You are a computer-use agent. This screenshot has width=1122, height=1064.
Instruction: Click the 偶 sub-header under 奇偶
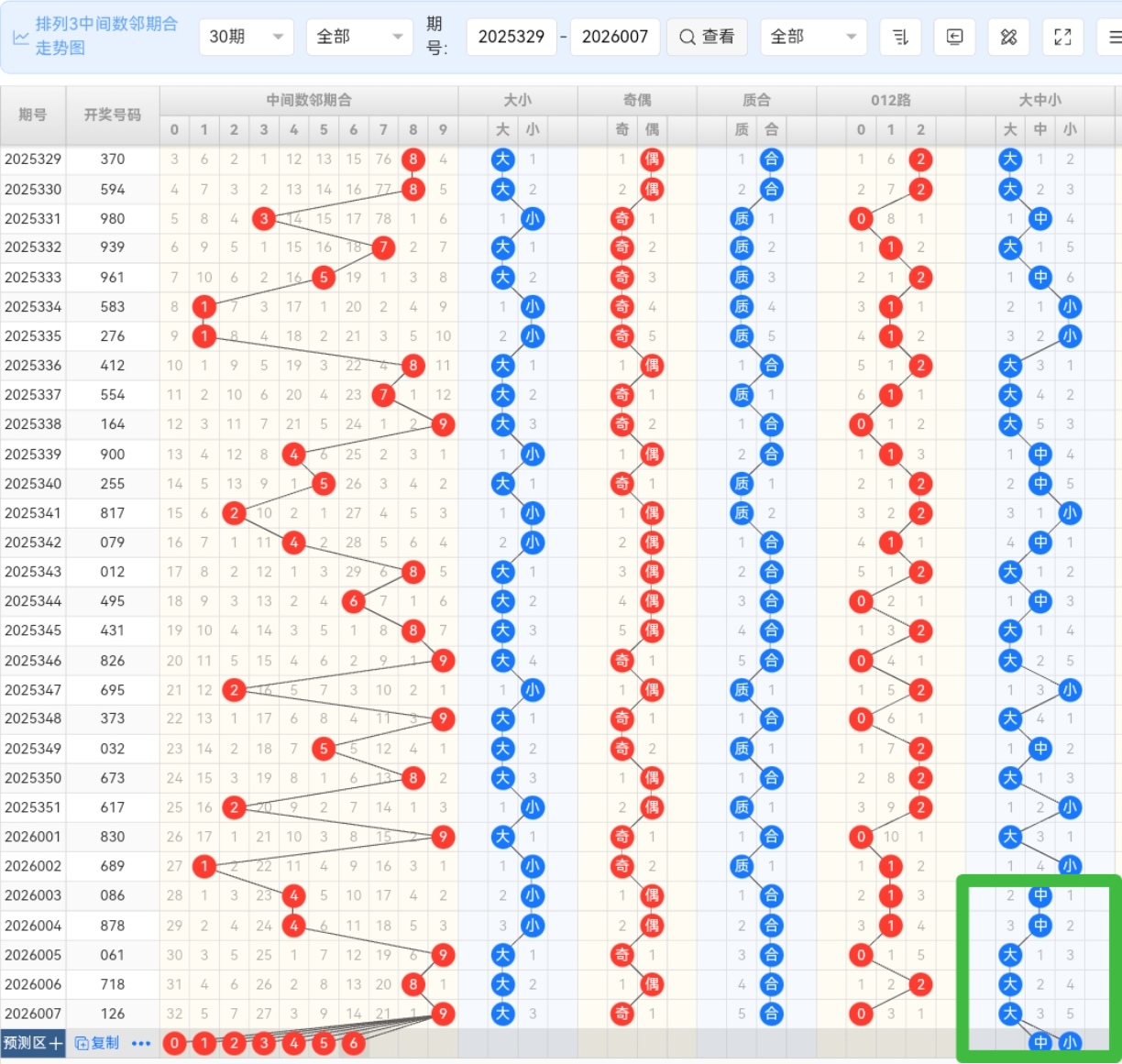tap(652, 129)
